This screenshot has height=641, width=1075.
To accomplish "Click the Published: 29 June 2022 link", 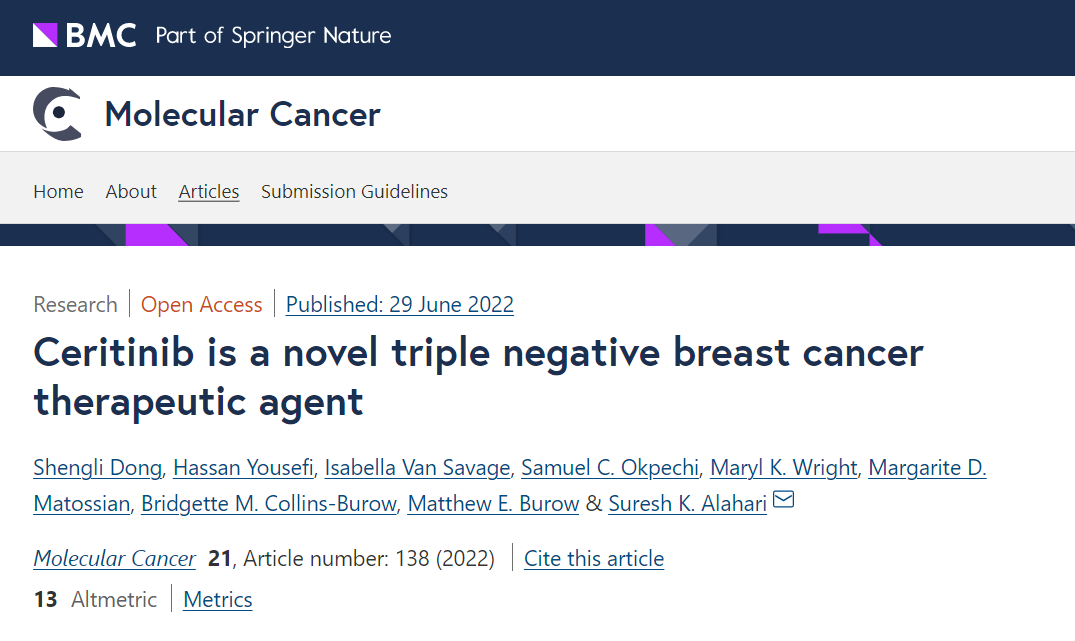I will pos(399,304).
